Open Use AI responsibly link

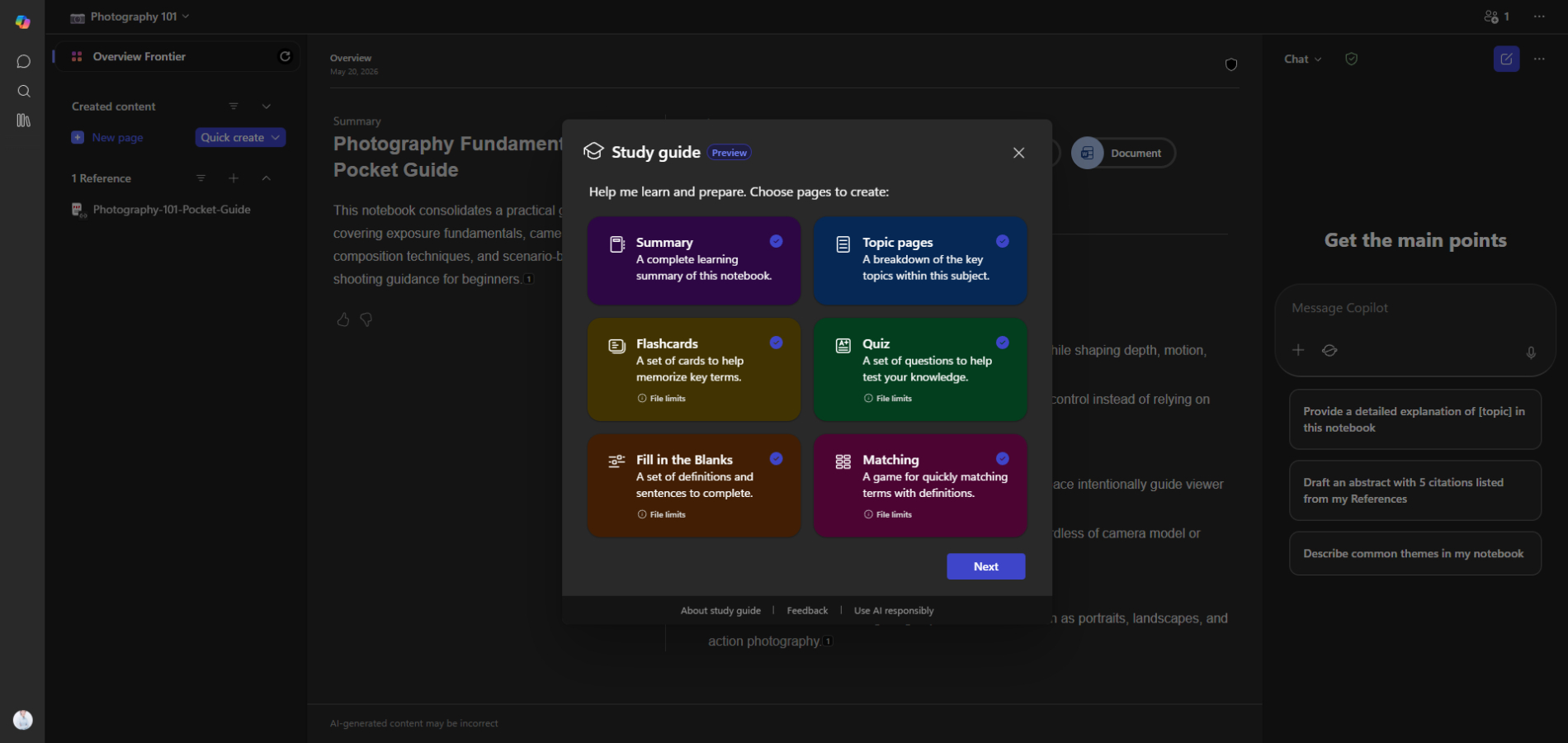click(x=894, y=611)
